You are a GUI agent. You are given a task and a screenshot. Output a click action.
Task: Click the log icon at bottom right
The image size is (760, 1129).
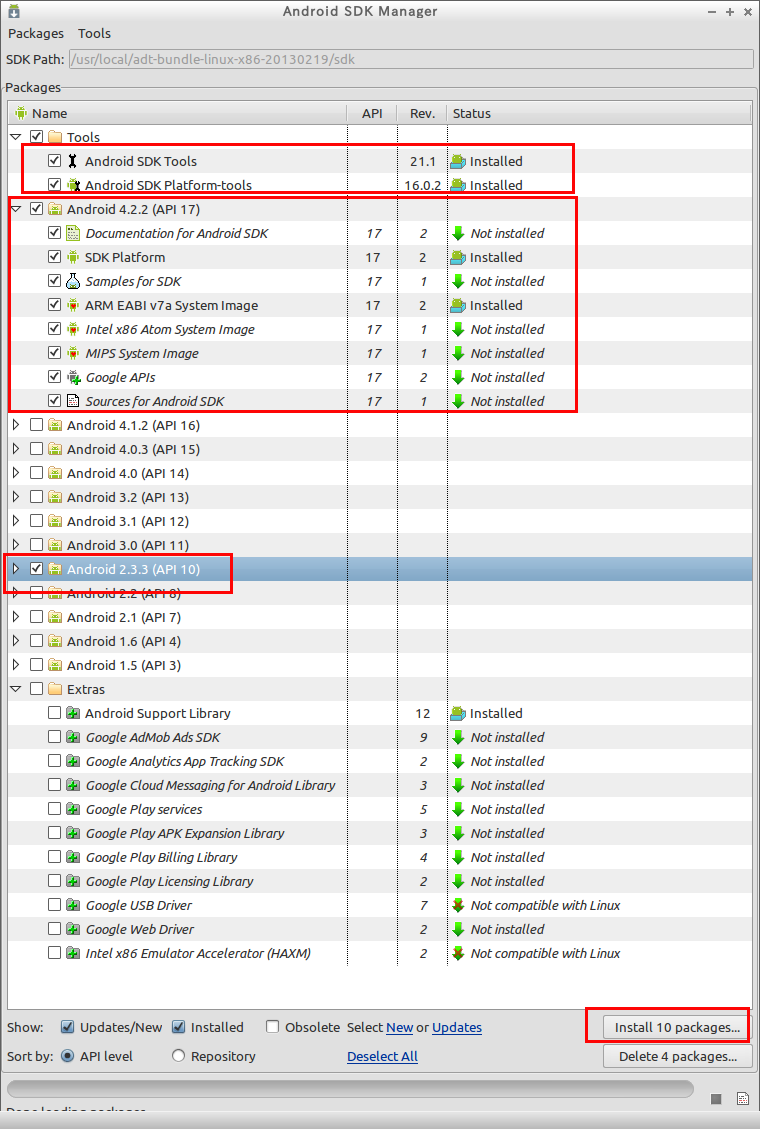pos(743,1098)
